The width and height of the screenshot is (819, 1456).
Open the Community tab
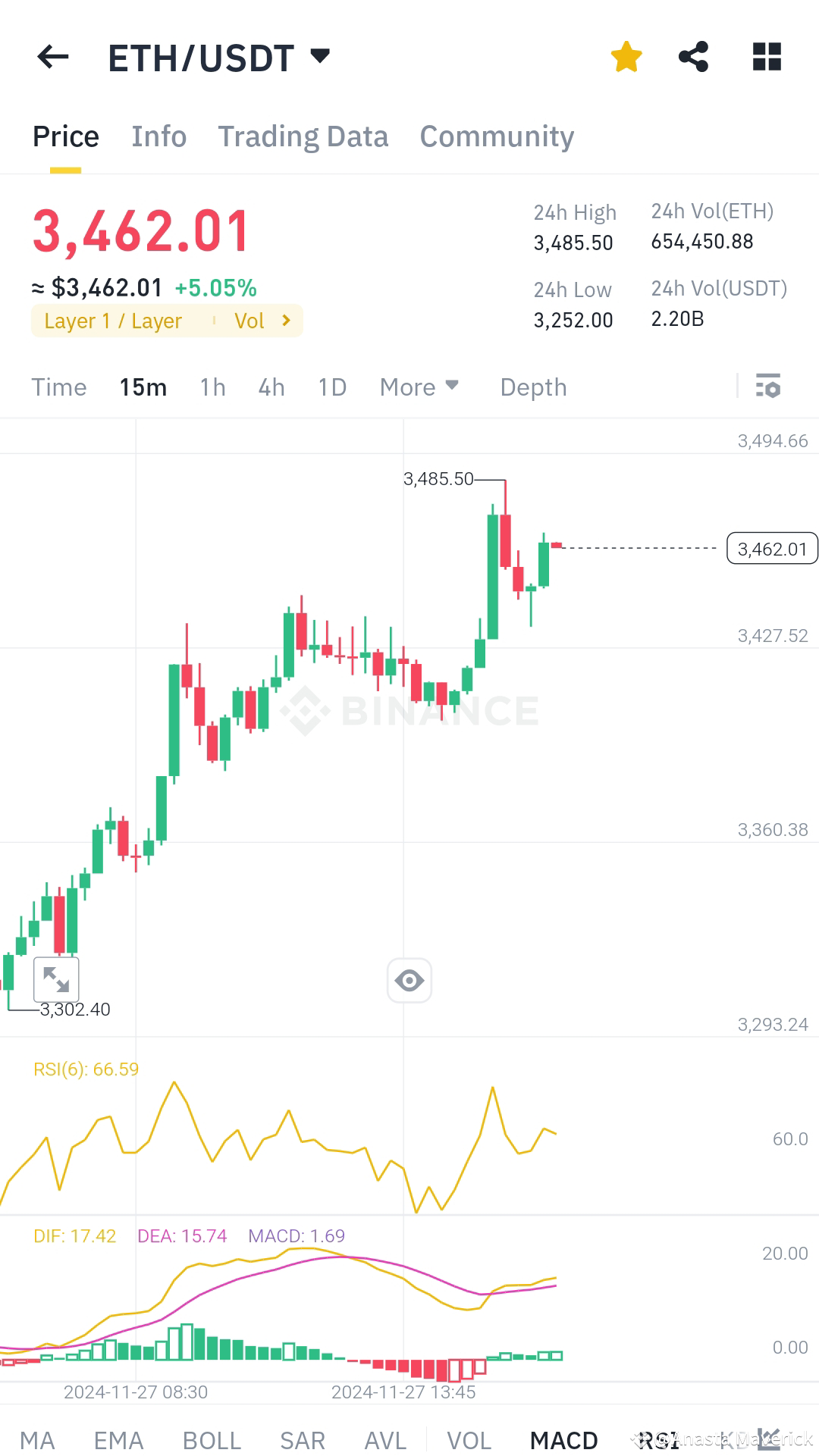(496, 136)
